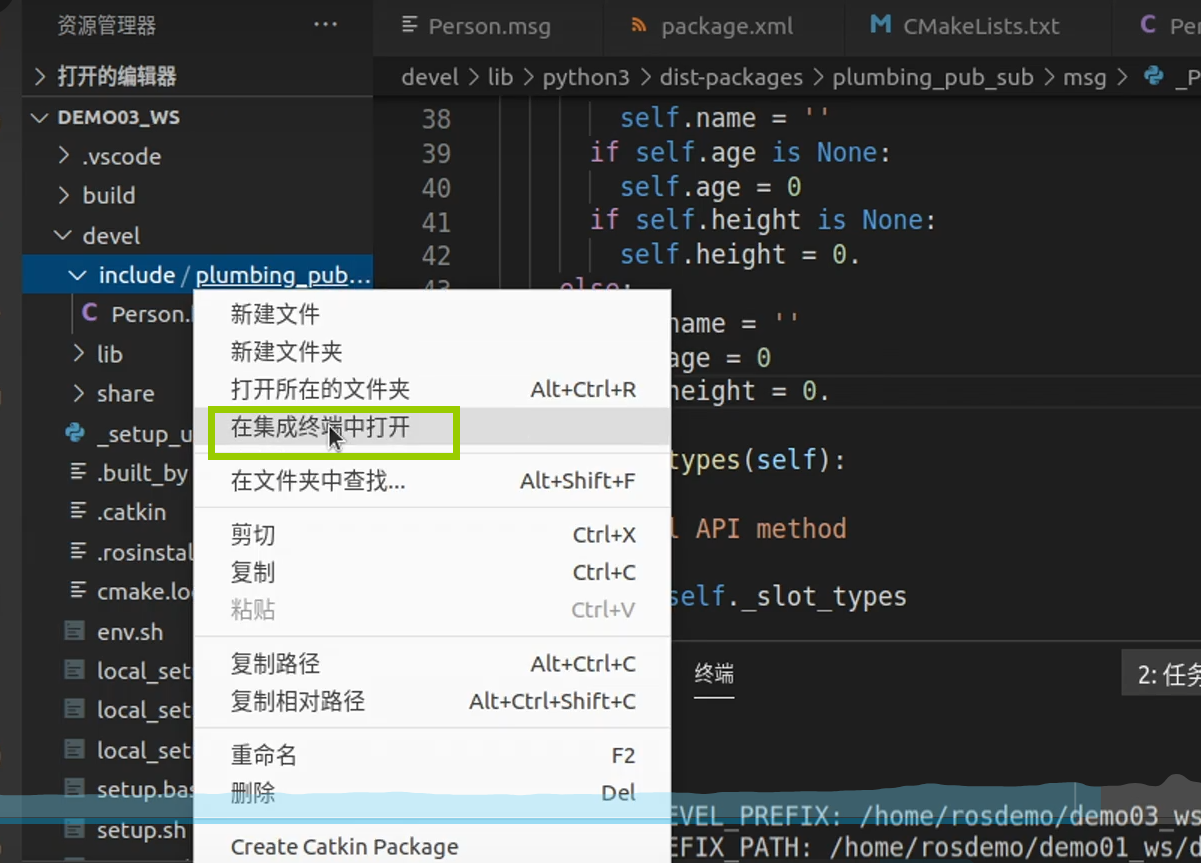
Task: Click the file icon next to env.sh
Action: coord(74,632)
